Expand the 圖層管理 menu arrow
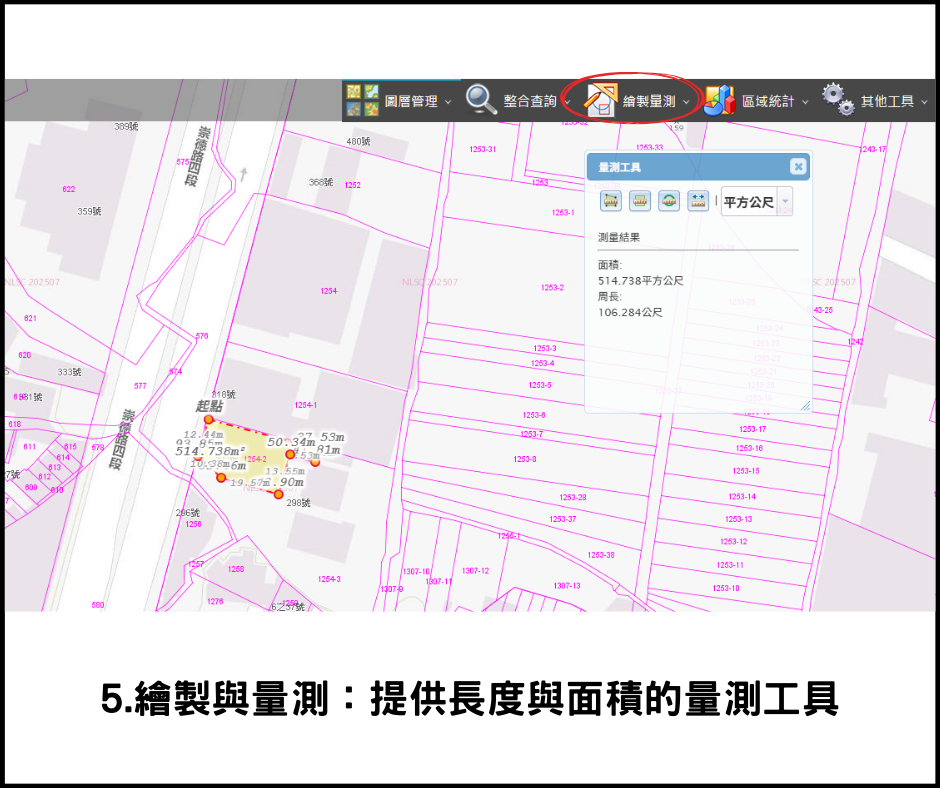 pos(448,102)
